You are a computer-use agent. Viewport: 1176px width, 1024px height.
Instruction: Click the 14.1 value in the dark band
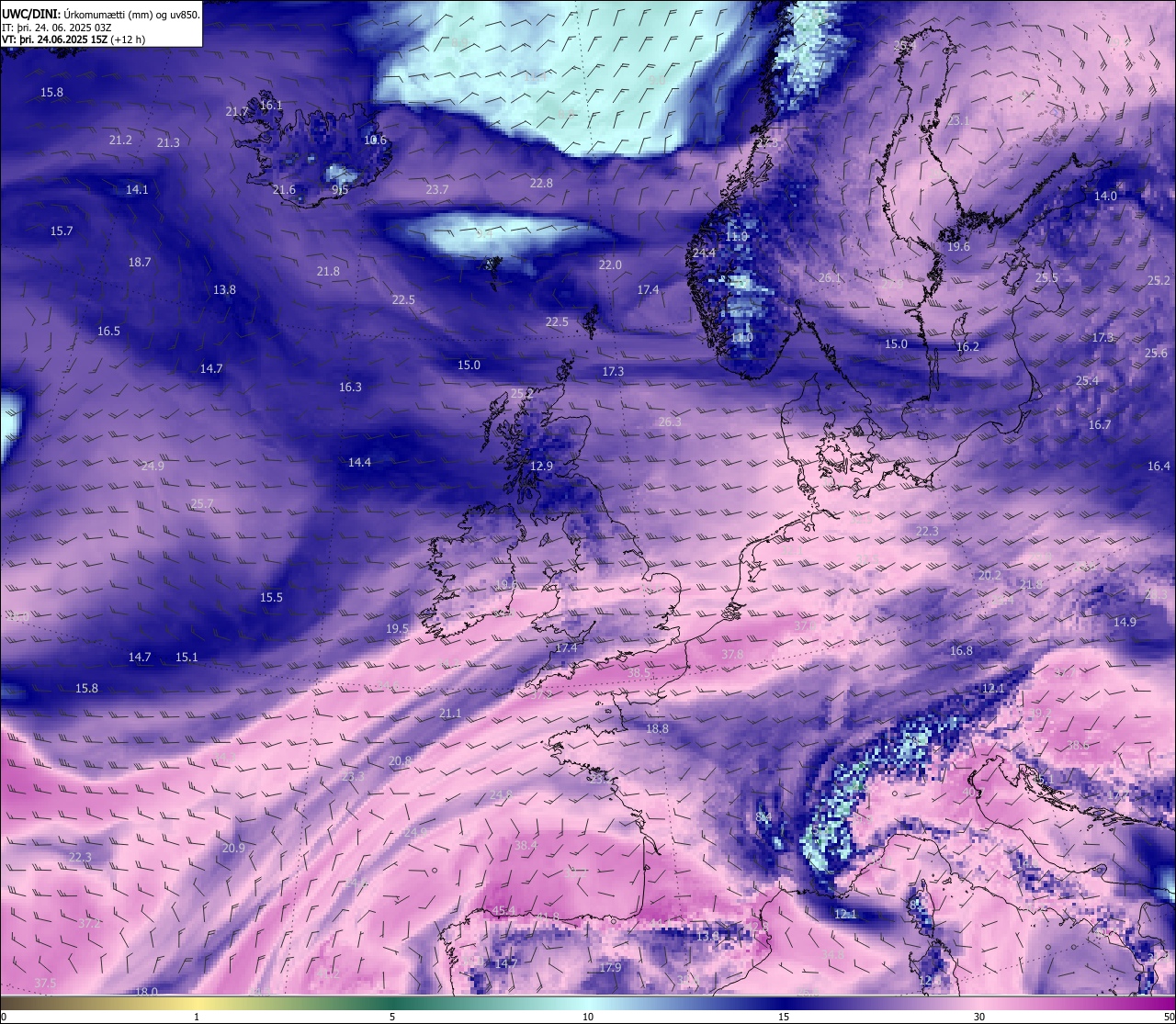pos(137,190)
